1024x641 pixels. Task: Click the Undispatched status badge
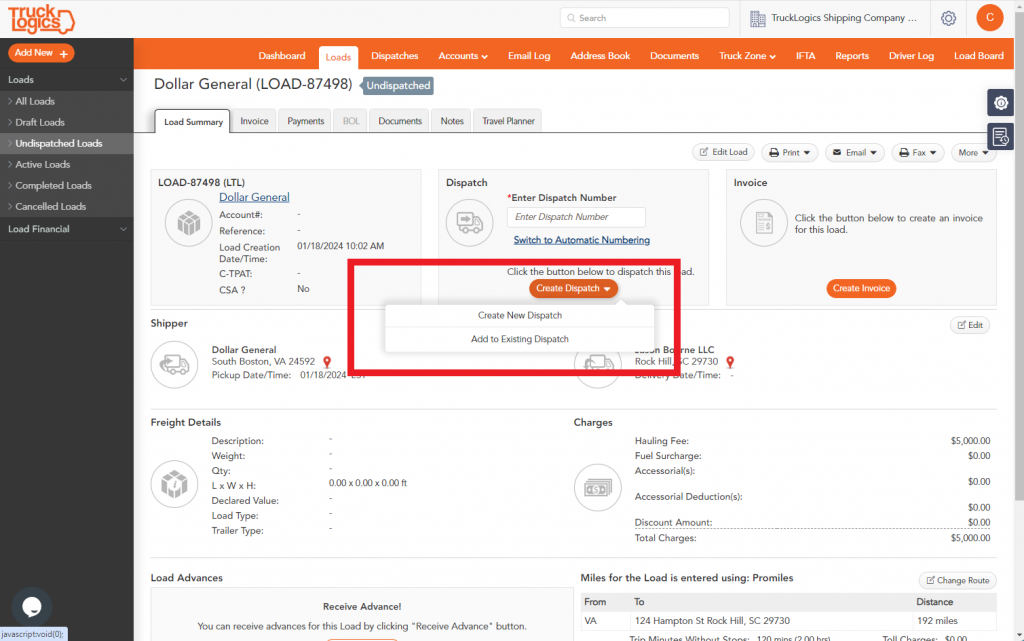pyautogui.click(x=398, y=86)
